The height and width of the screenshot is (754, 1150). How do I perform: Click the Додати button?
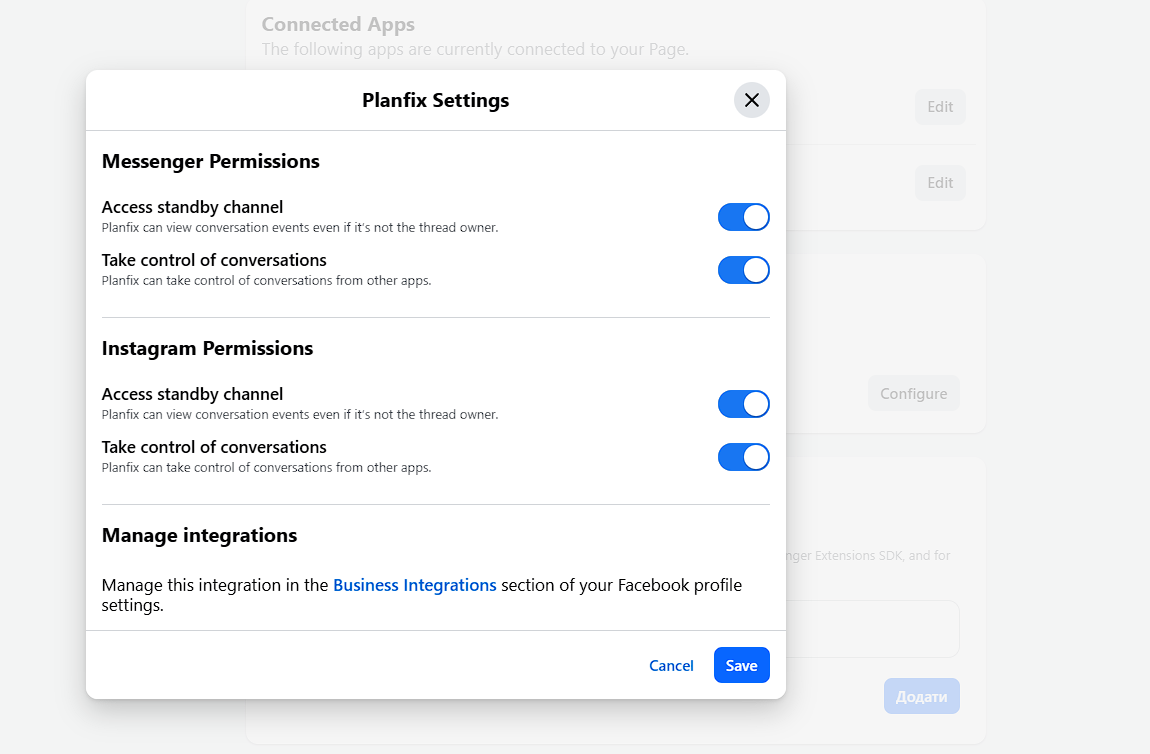[922, 696]
